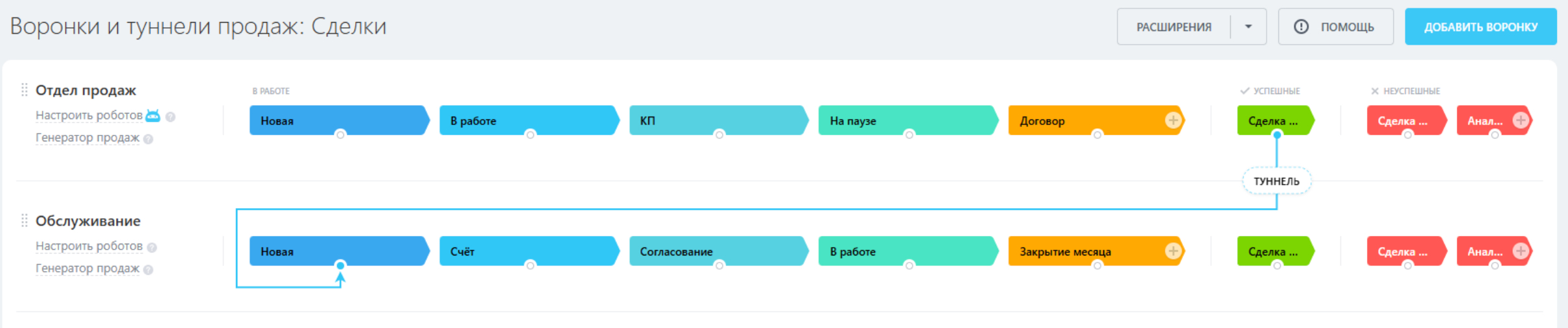Image resolution: width=1568 pixels, height=328 pixels.
Task: Click plus icon on top-row Анал... failed stage
Action: [x=1521, y=120]
